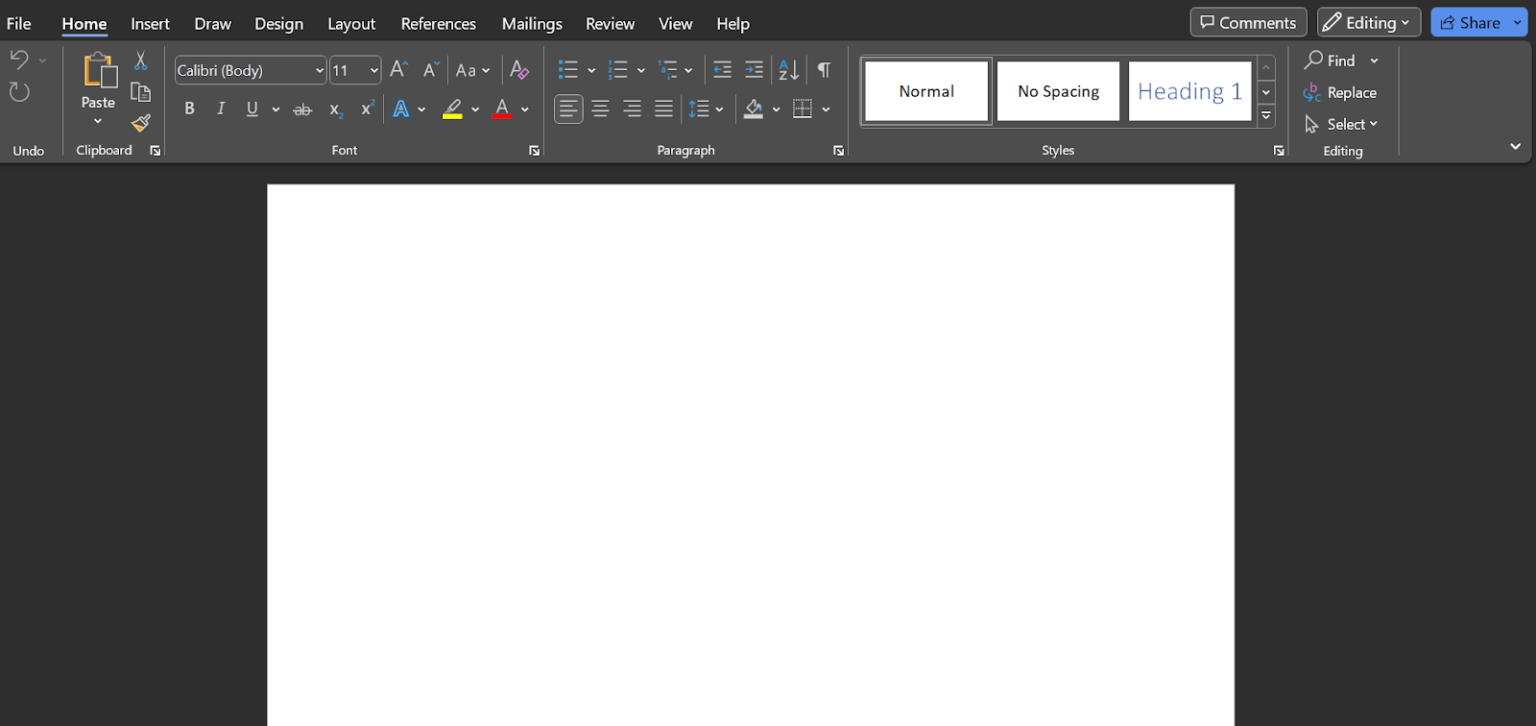Click the Increase Font Size icon

pos(397,69)
